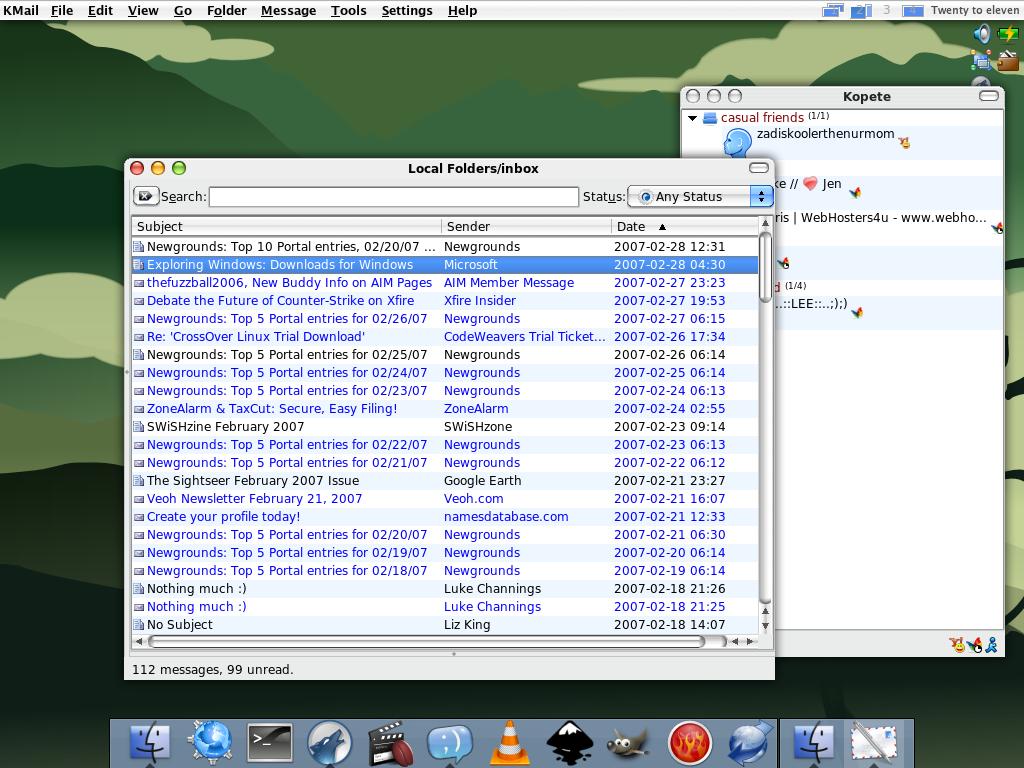
Task: Switch to virtual desktop 2 in pager
Action: click(861, 10)
